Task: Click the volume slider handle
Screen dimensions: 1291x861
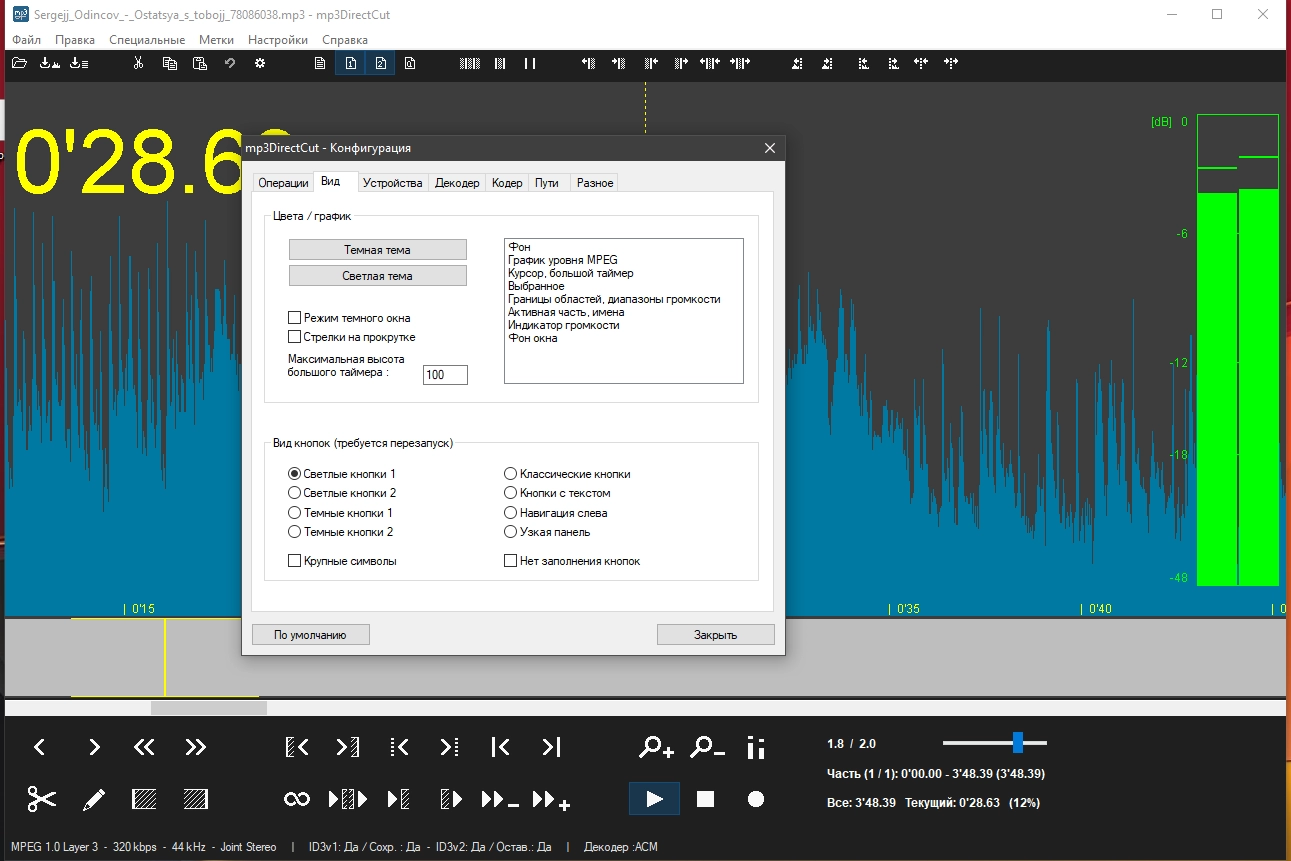Action: pos(1017,742)
